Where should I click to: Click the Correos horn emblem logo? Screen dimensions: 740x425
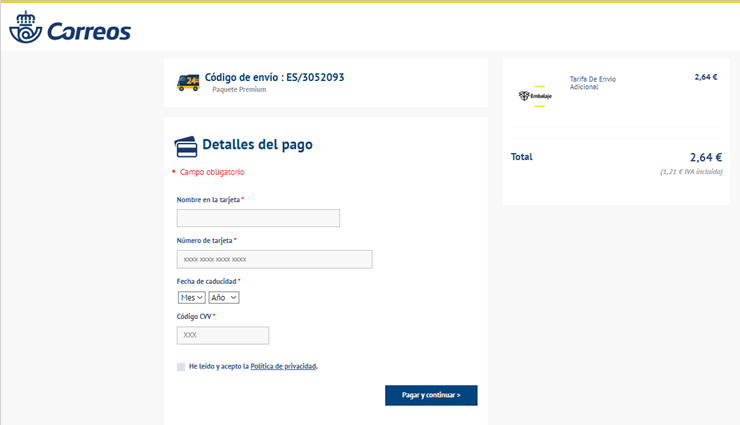24,31
